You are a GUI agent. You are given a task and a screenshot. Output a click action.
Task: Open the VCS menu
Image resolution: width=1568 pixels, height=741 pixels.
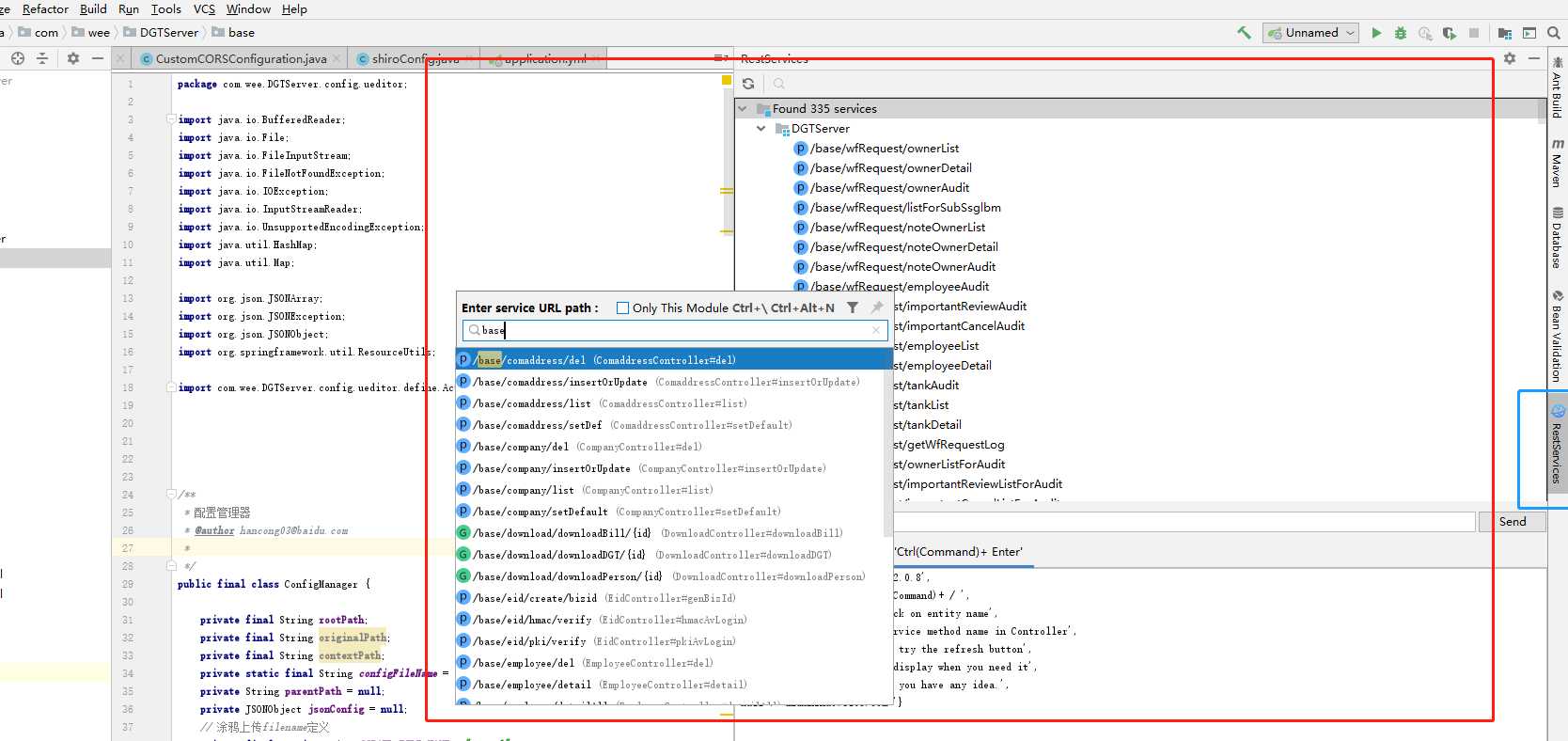tap(204, 9)
